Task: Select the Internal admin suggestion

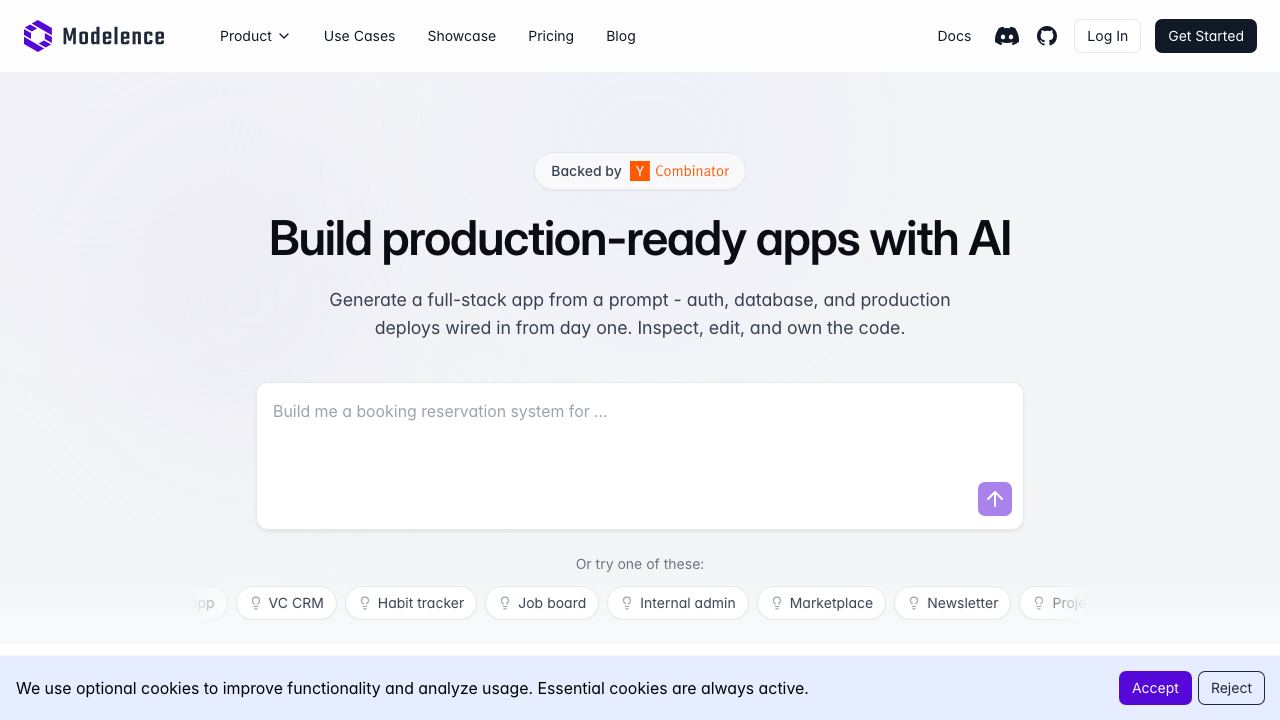Action: pyautogui.click(x=678, y=603)
